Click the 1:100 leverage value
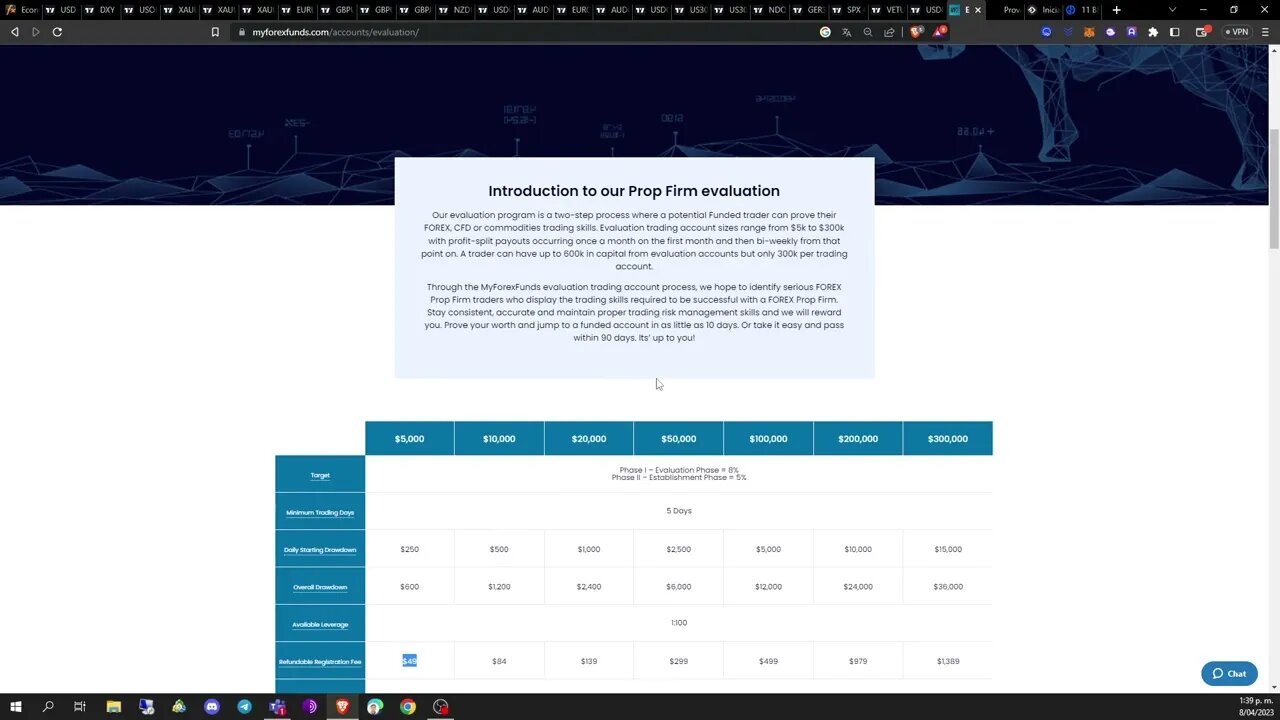 point(679,623)
